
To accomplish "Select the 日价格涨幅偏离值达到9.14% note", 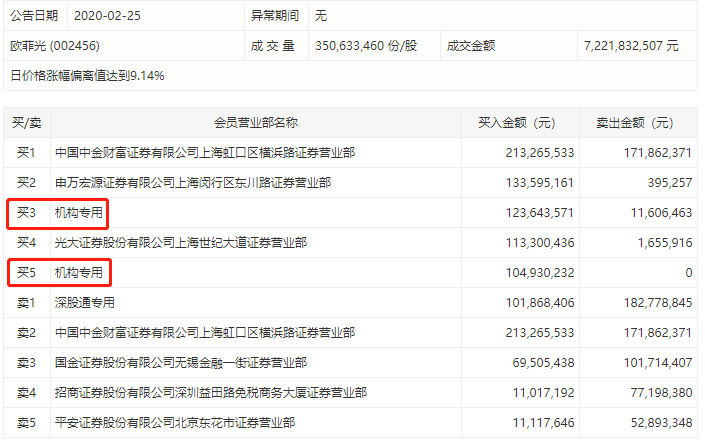I will point(87,76).
